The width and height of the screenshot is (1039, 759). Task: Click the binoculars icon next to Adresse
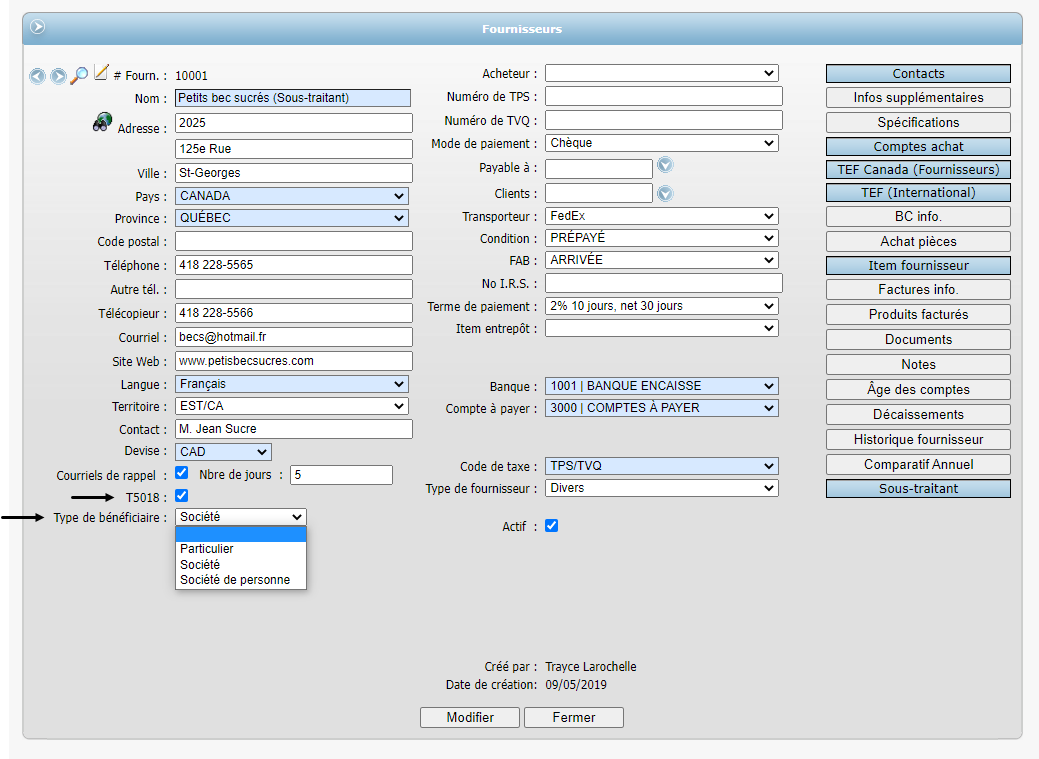tap(102, 123)
